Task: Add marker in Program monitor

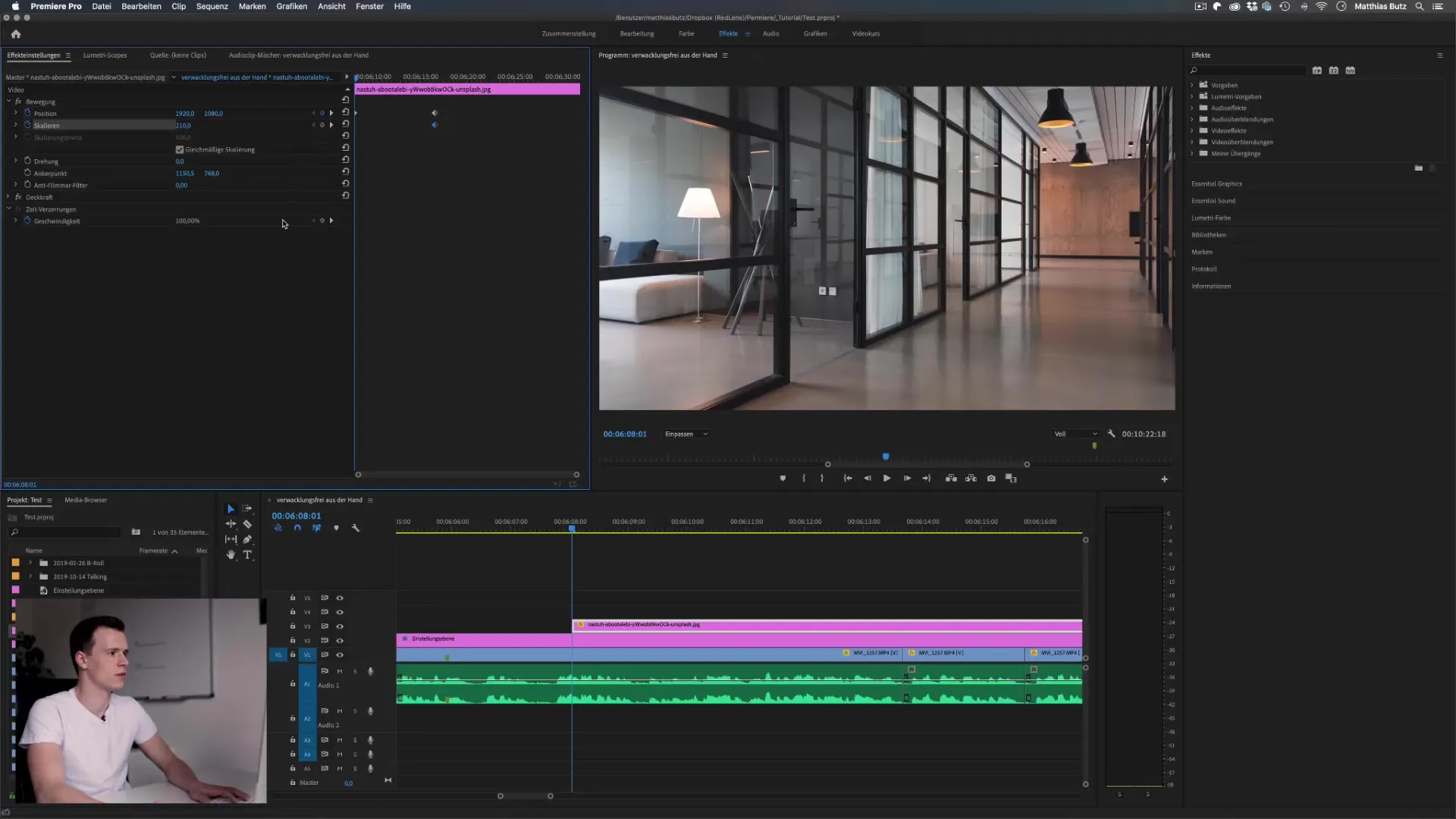Action: 783,479
